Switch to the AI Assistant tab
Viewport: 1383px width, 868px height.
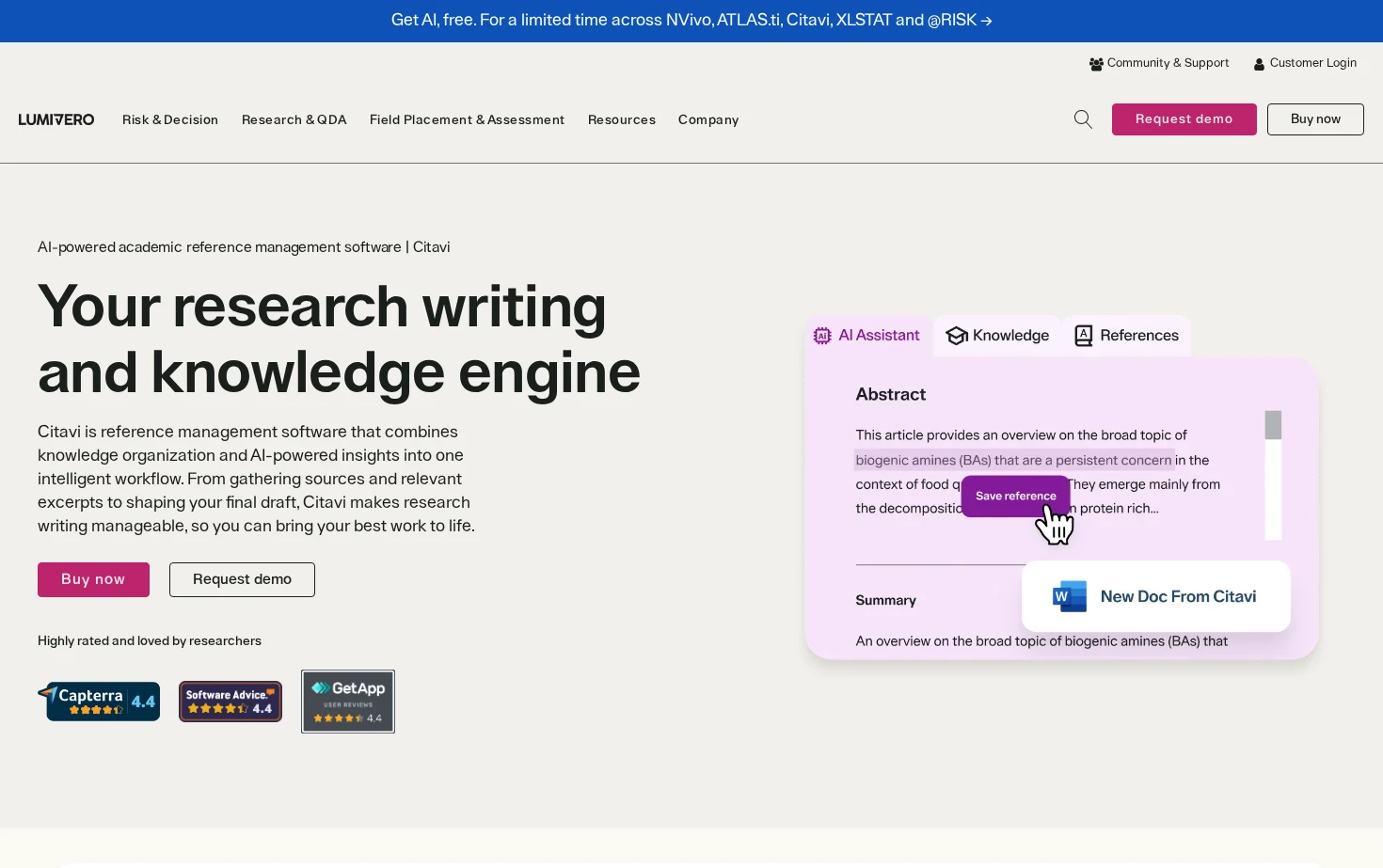tap(867, 336)
